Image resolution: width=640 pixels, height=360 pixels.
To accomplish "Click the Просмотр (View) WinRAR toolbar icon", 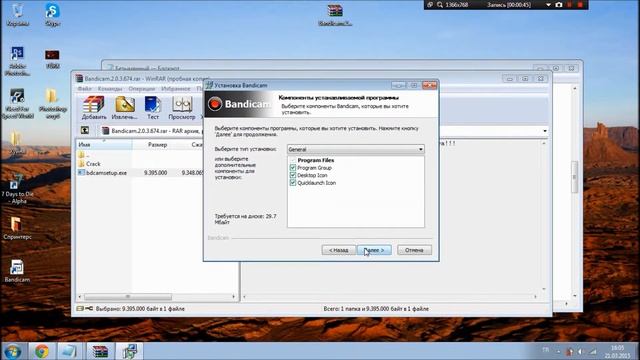I will coord(182,108).
